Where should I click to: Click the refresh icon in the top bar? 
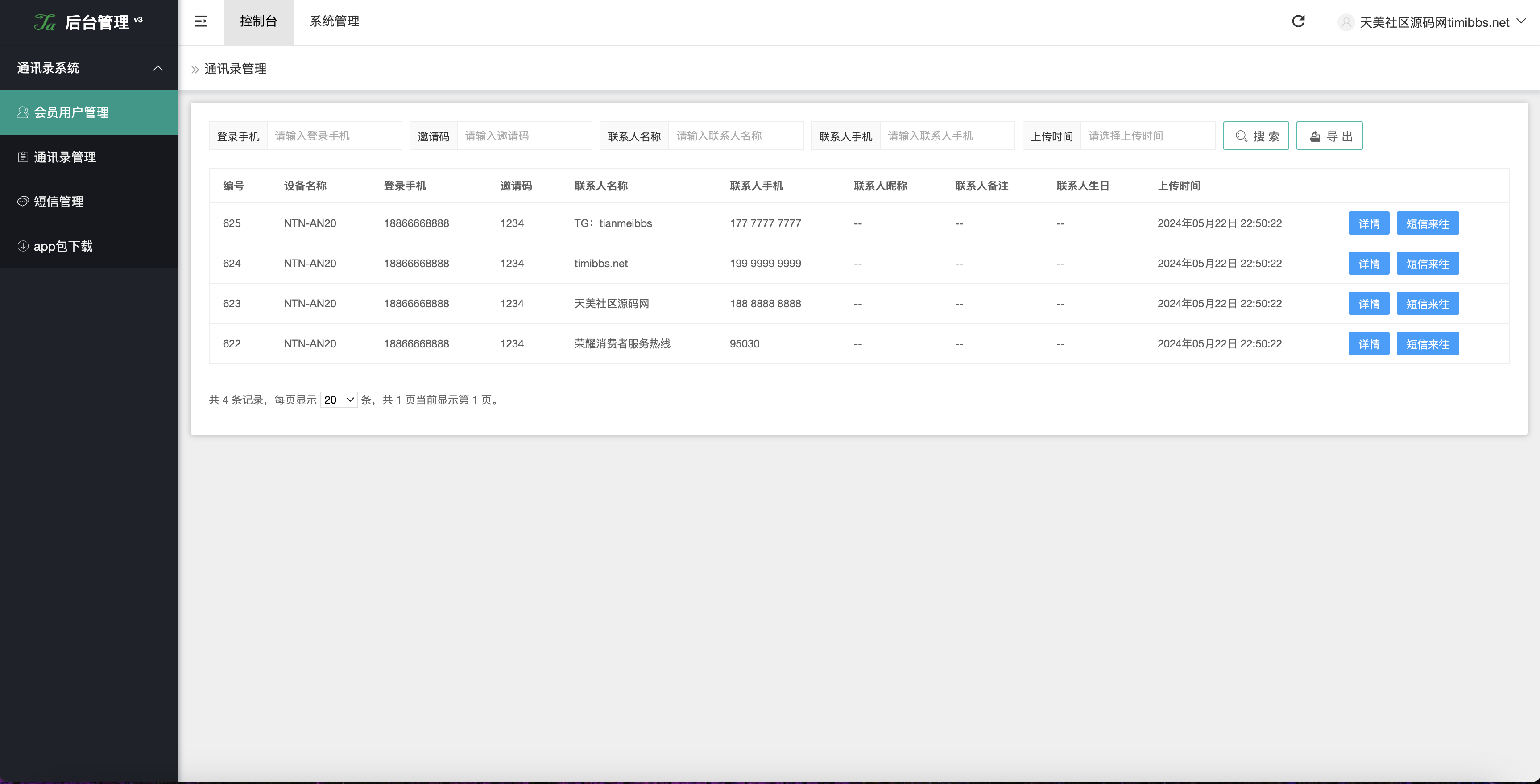[x=1298, y=21]
